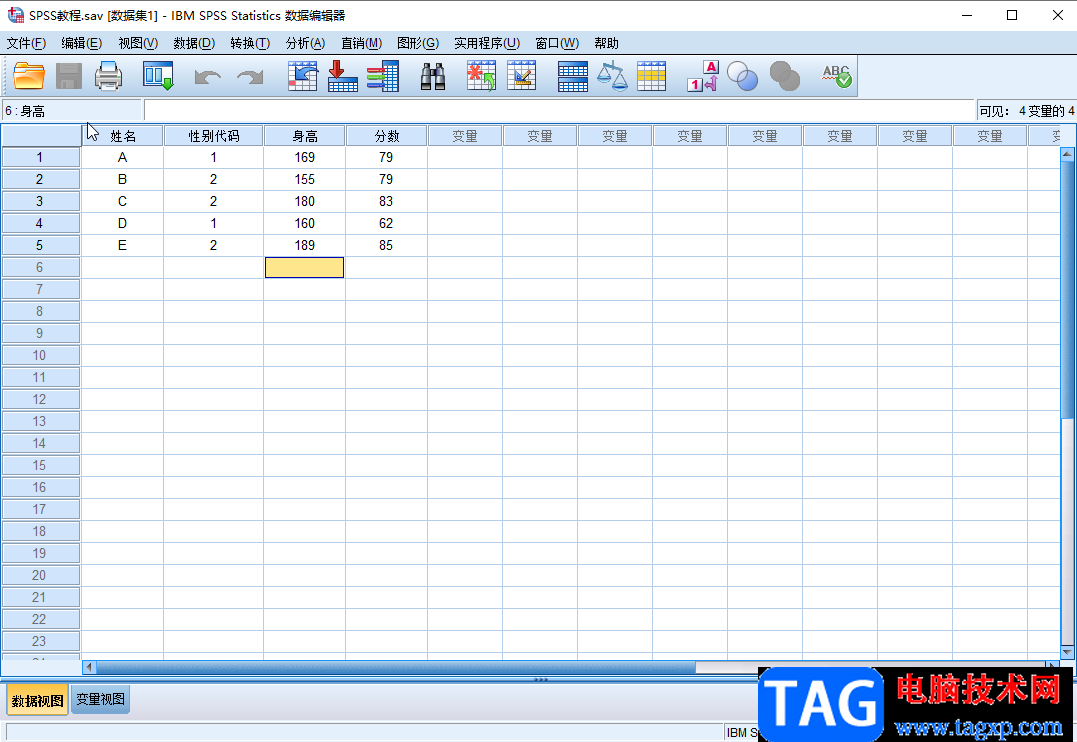Click the vertical scrollbar thumb
Viewport: 1077px width, 742px height.
(x=1067, y=290)
